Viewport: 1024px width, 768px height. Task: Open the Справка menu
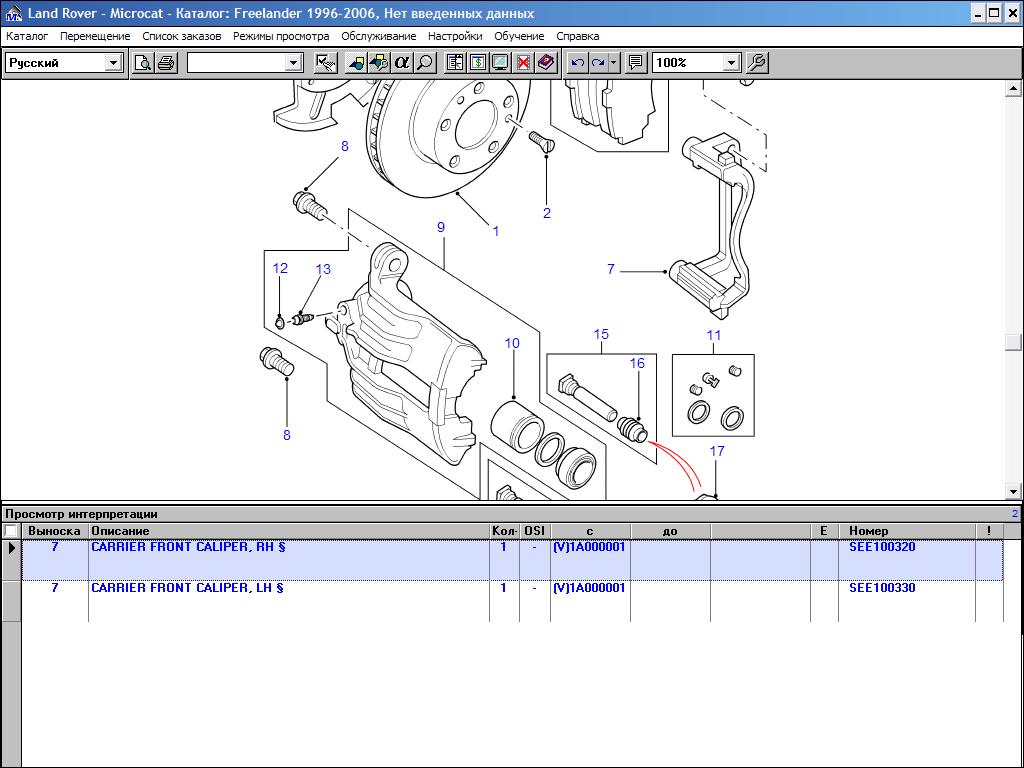577,36
